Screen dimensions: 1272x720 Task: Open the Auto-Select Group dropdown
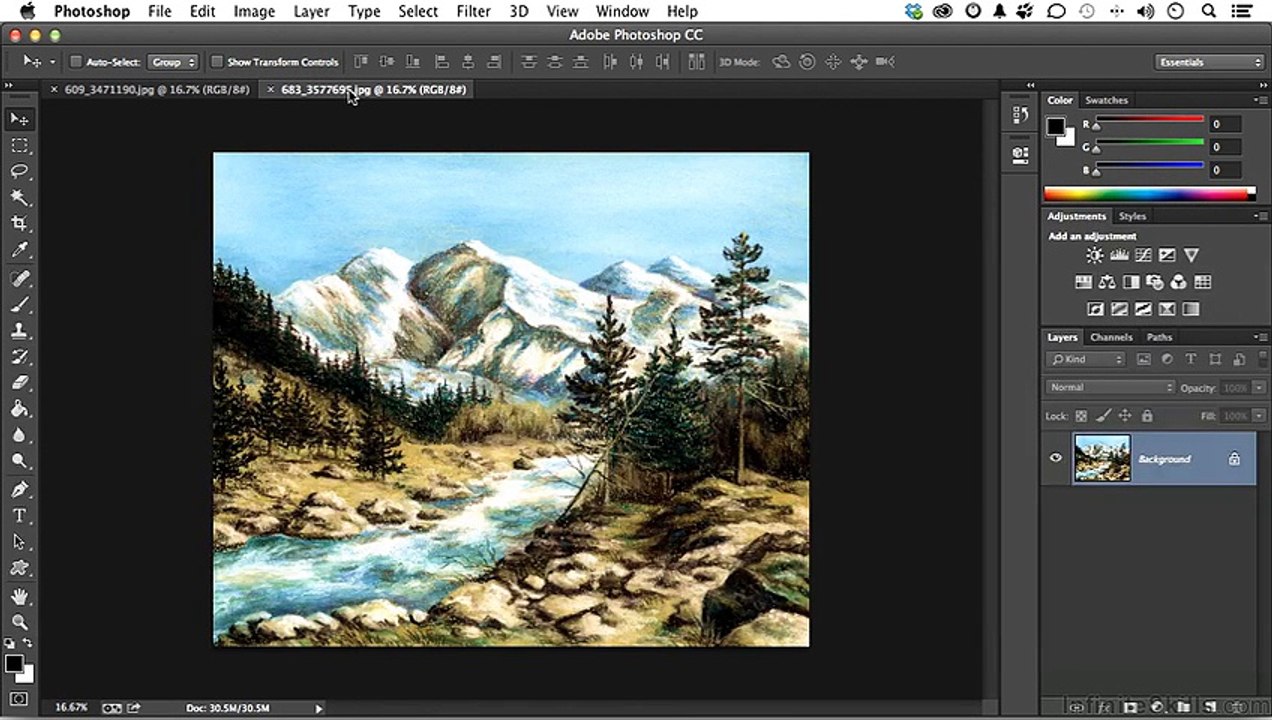pos(173,62)
